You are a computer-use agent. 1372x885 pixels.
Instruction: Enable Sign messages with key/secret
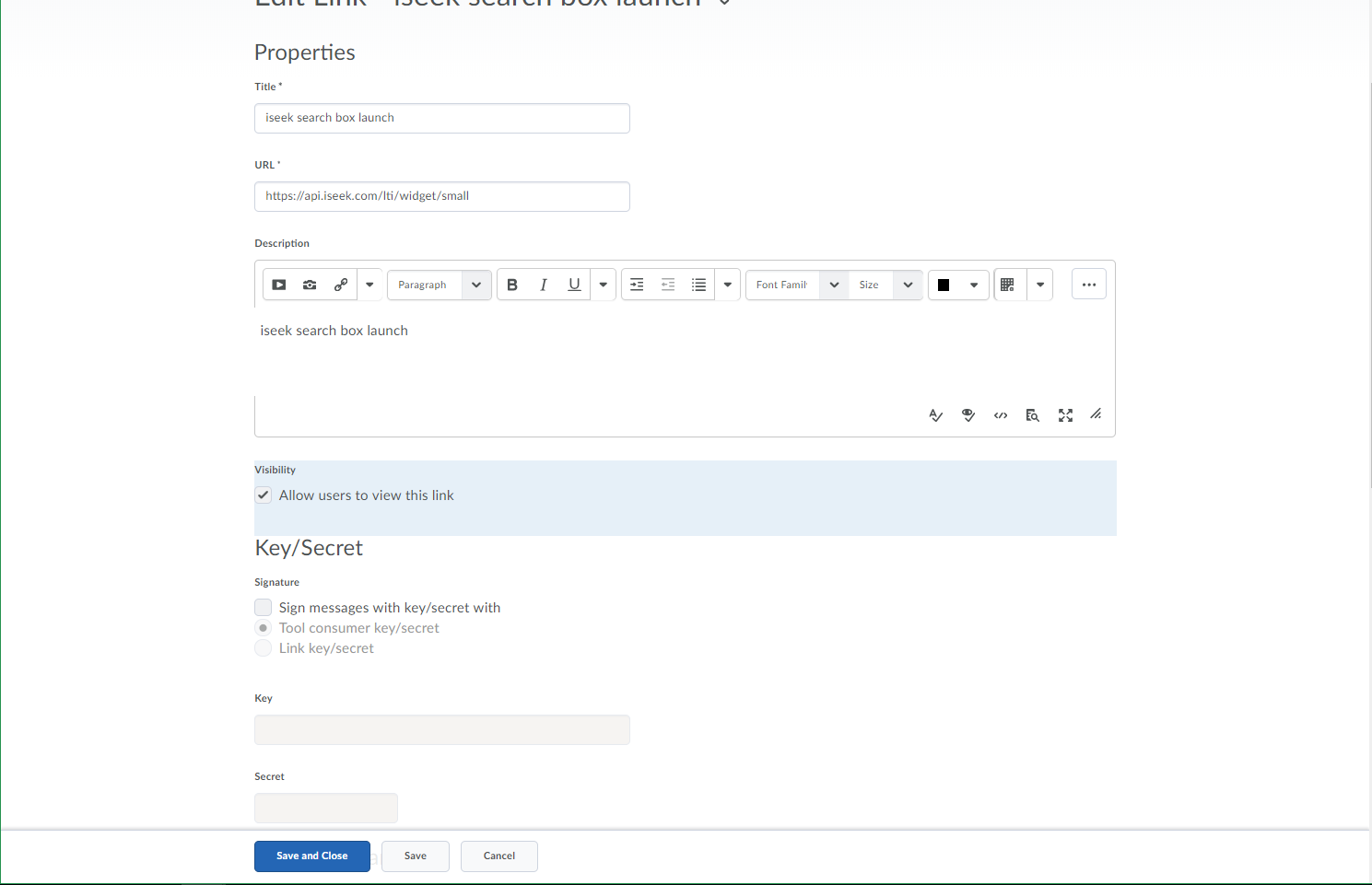tap(264, 608)
